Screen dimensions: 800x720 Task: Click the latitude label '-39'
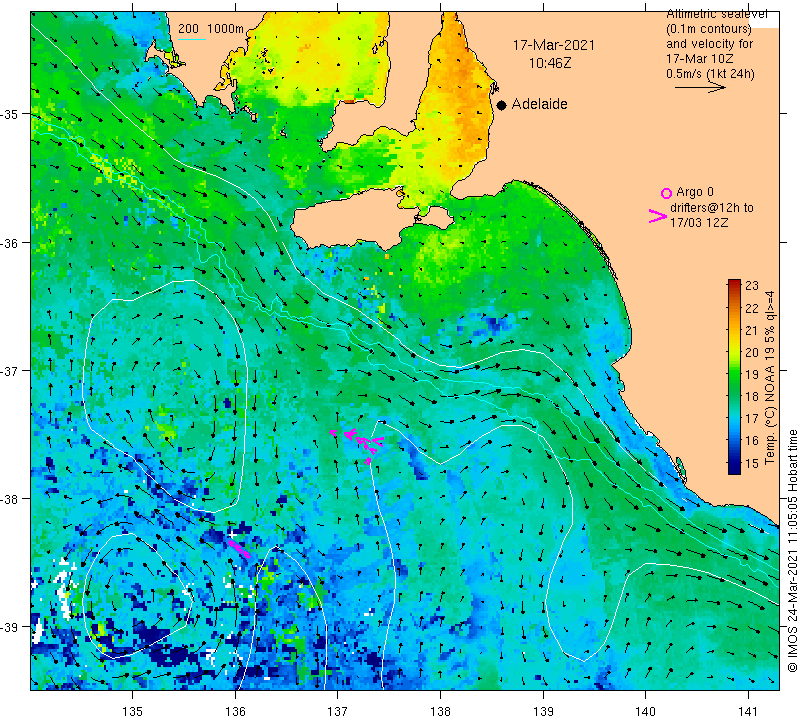[x=9, y=627]
